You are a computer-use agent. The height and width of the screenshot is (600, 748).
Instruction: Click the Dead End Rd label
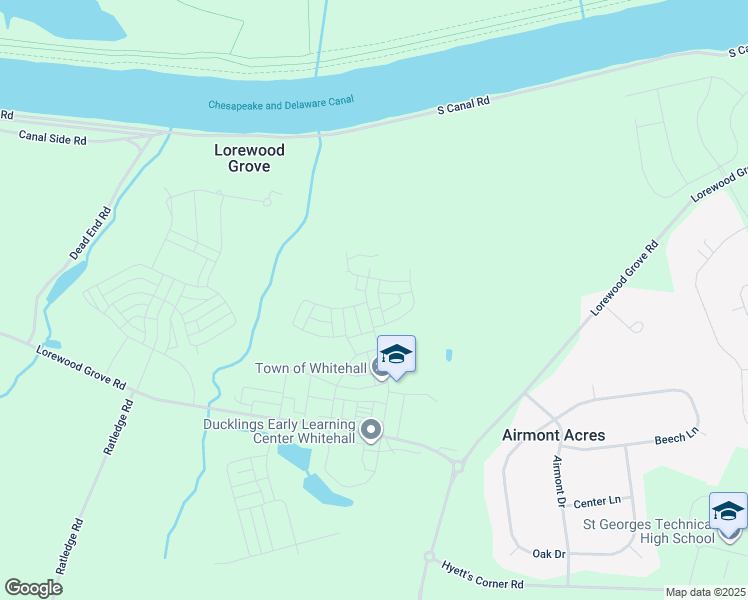click(90, 233)
